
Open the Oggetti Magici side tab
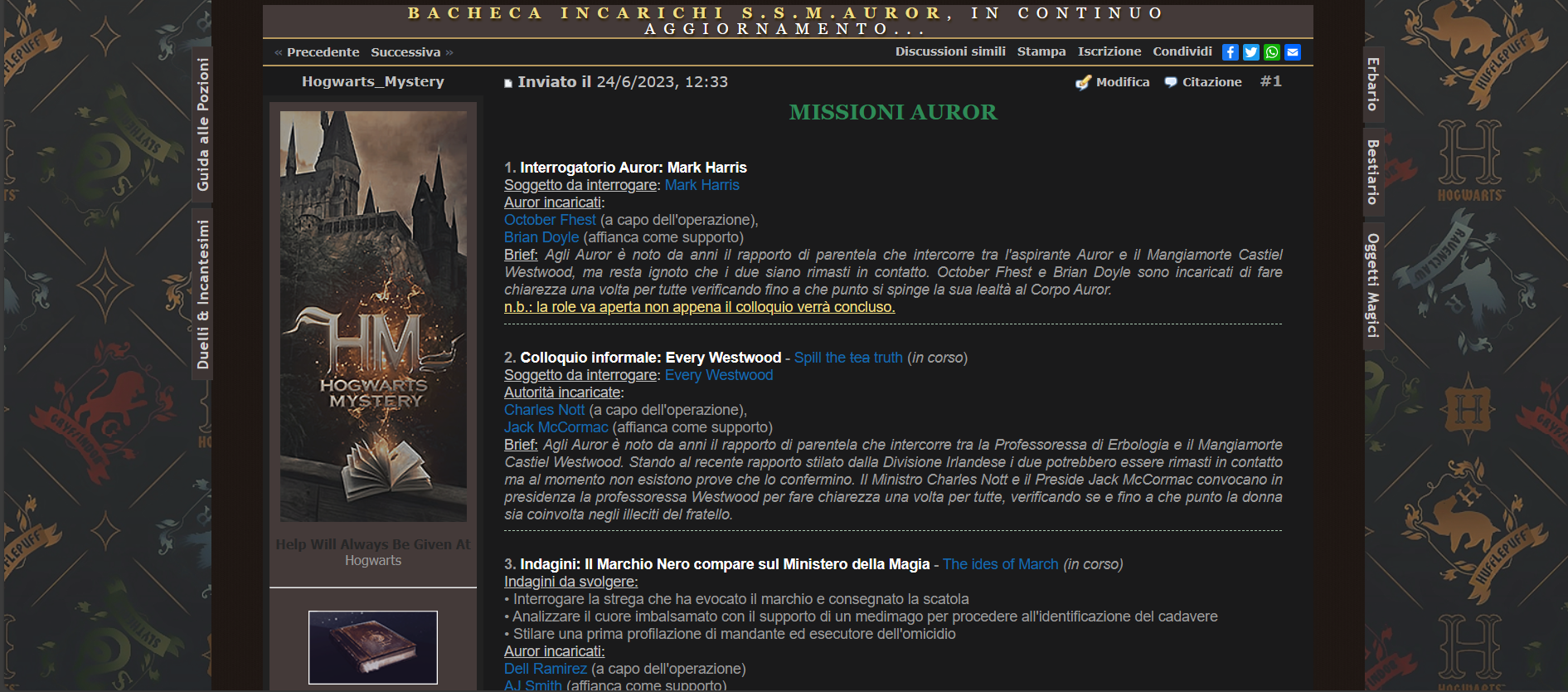pyautogui.click(x=1373, y=285)
